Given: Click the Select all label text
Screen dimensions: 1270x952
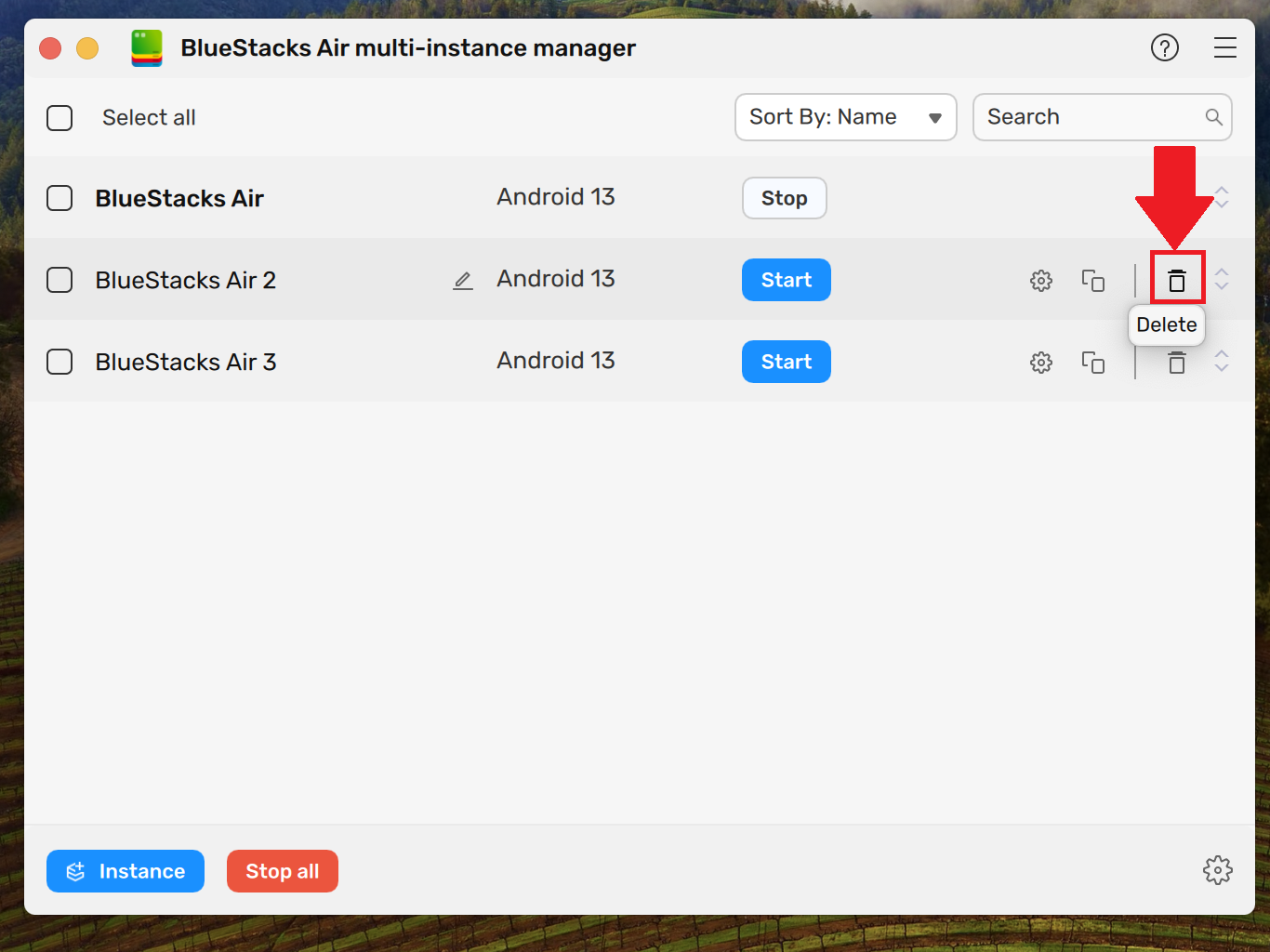Looking at the screenshot, I should point(149,118).
